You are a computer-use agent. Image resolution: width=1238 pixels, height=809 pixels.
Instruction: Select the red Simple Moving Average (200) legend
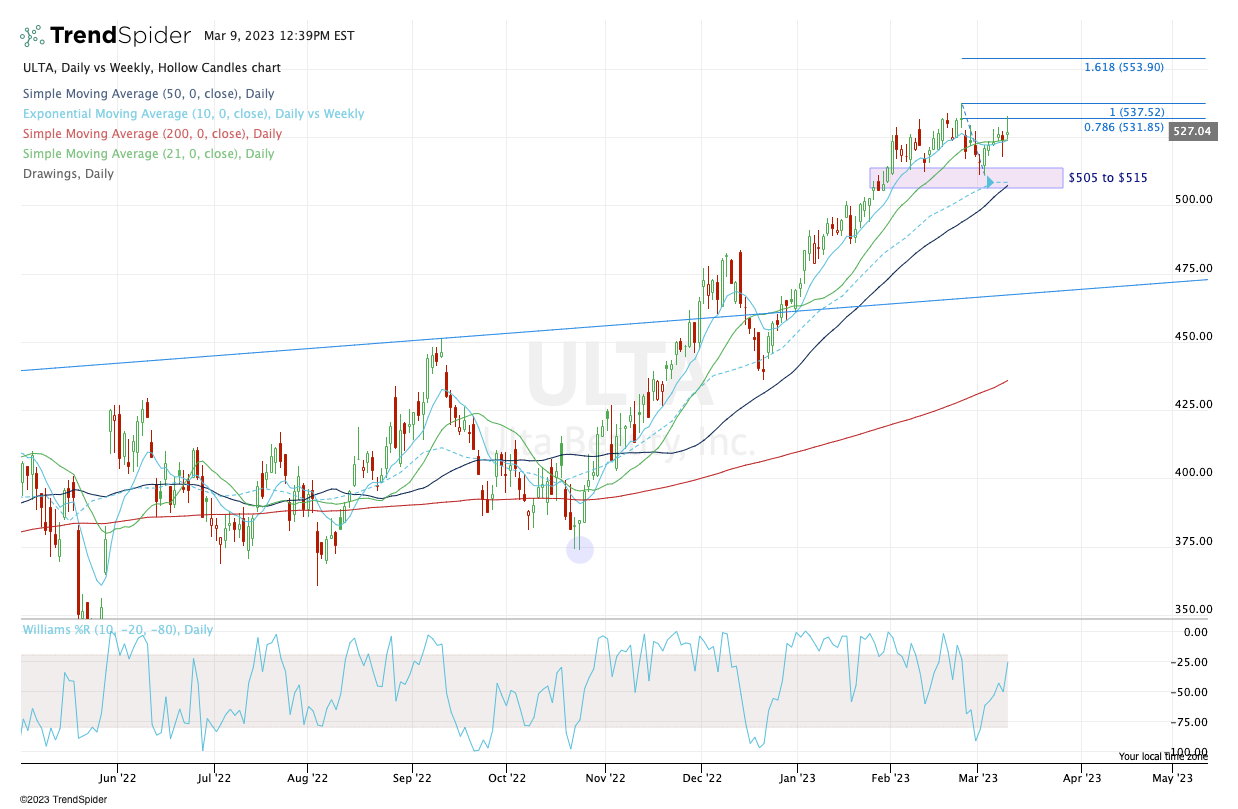[152, 134]
